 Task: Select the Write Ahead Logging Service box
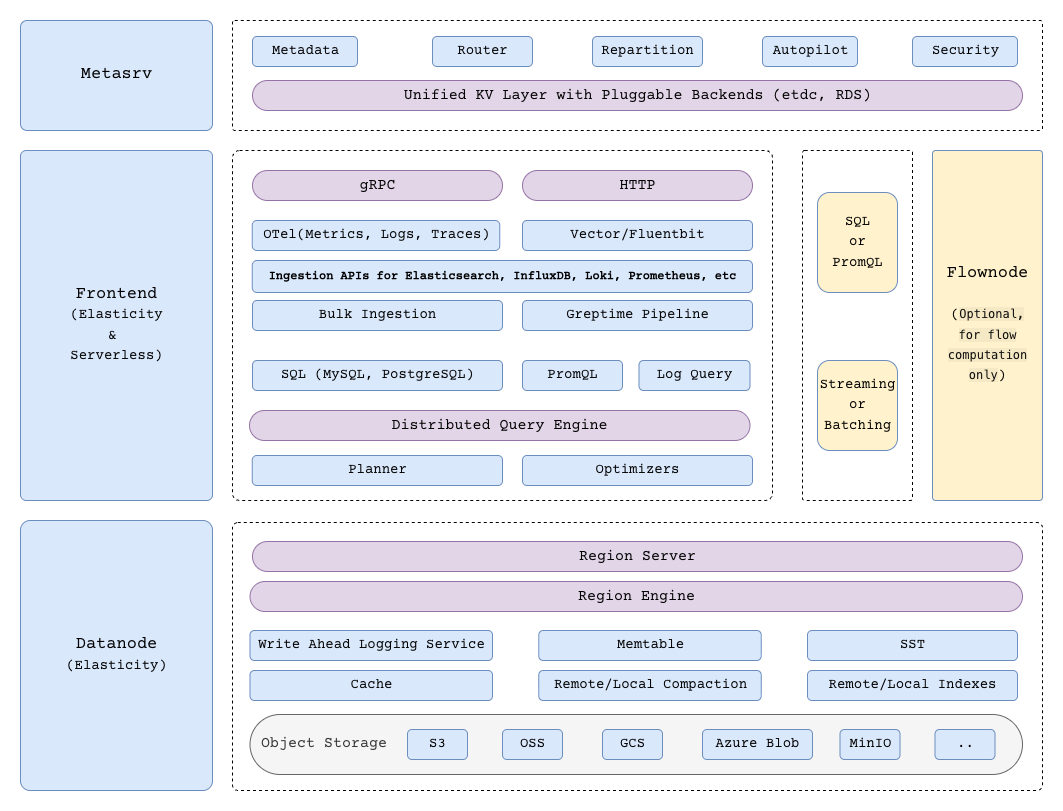click(x=371, y=645)
